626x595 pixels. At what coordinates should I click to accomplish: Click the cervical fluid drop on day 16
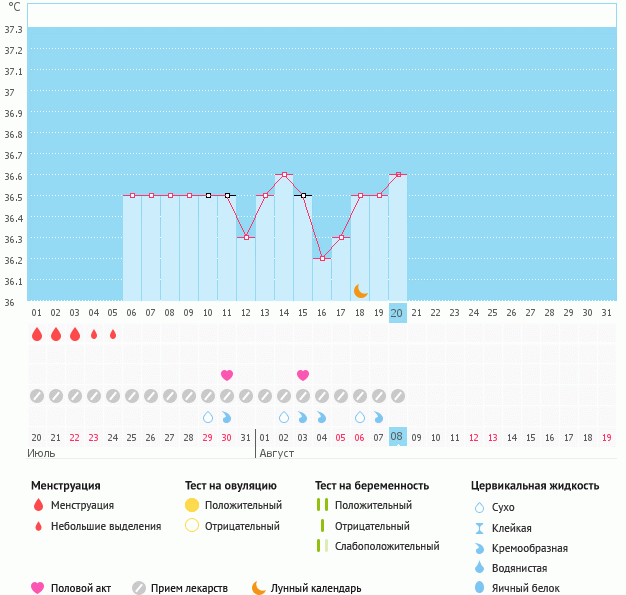coord(322,416)
